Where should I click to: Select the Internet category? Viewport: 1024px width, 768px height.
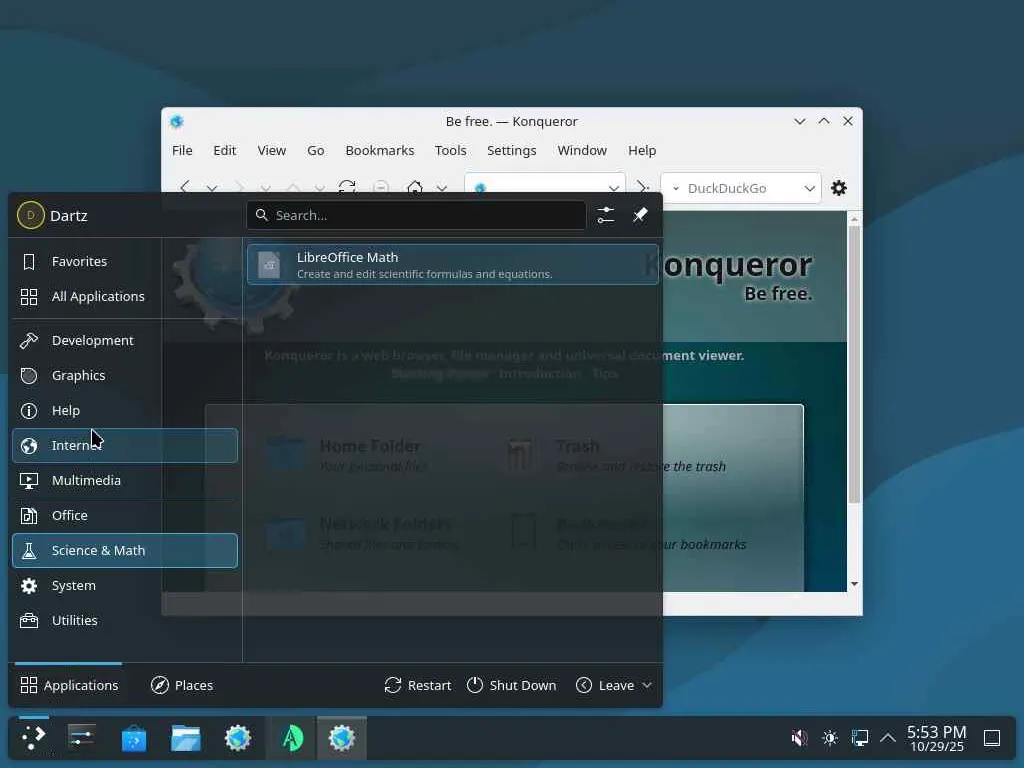(125, 445)
